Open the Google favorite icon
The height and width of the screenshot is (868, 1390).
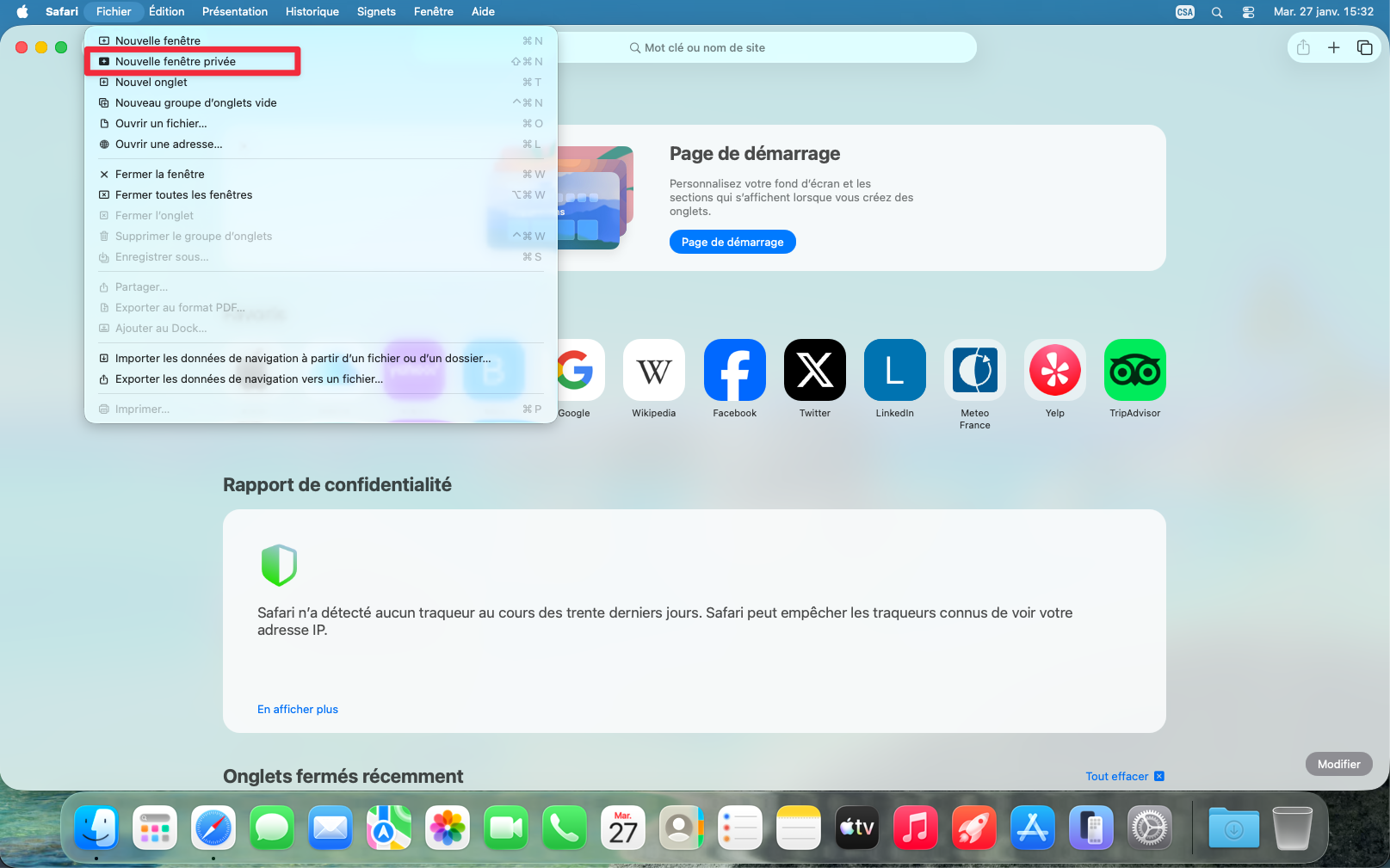[576, 370]
